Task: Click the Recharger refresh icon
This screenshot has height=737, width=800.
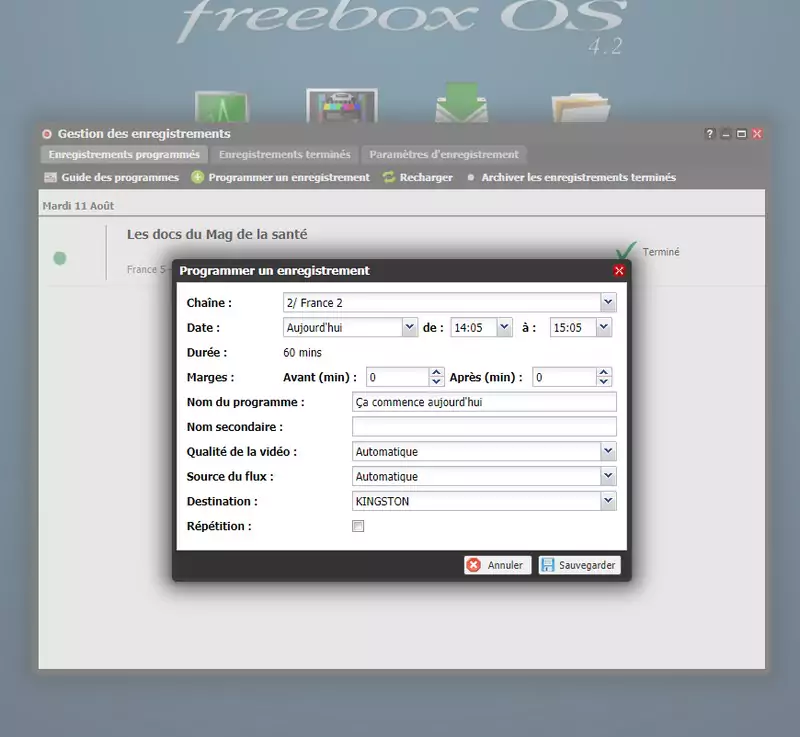Action: pyautogui.click(x=389, y=177)
